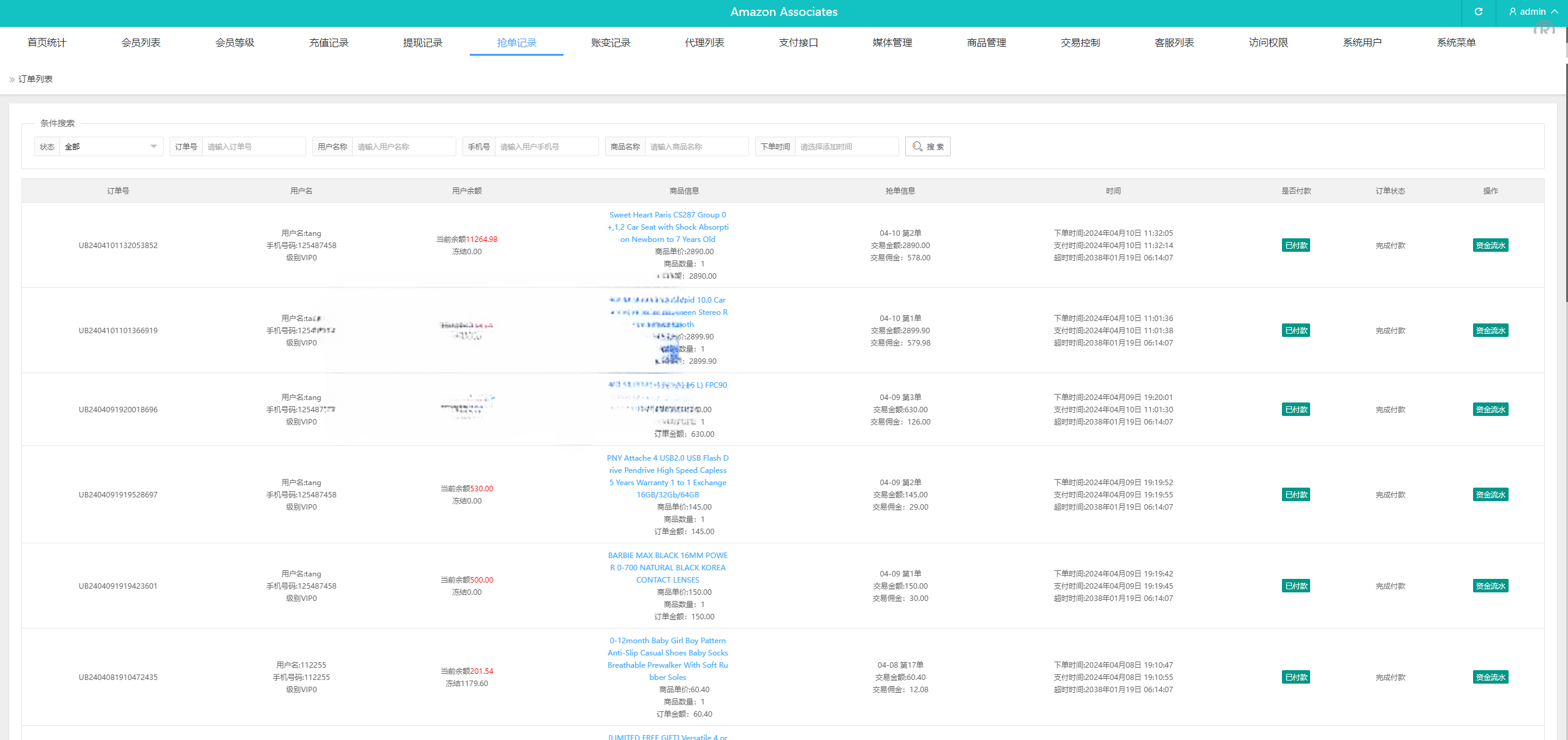Click 资金流水 for order UB2404081910472435
Image resolution: width=1568 pixels, height=740 pixels.
coord(1490,677)
